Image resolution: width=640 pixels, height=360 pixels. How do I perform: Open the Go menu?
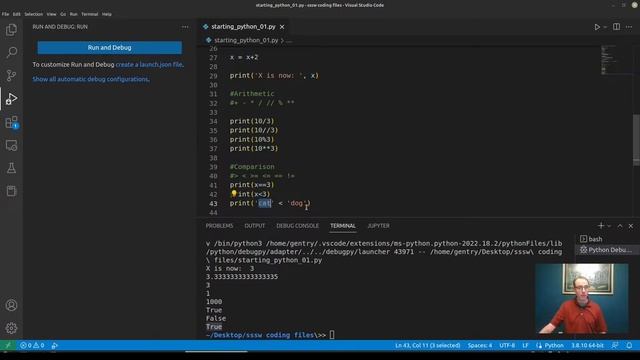[63, 14]
